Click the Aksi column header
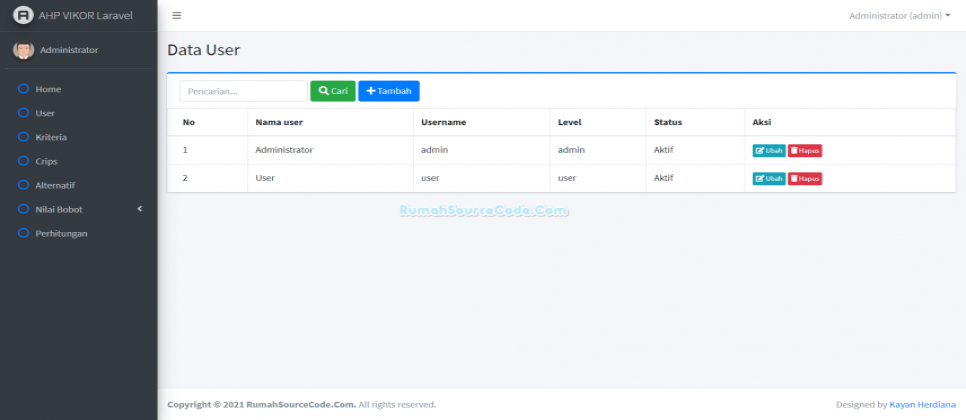Viewport: 966px width, 420px height. [x=762, y=122]
